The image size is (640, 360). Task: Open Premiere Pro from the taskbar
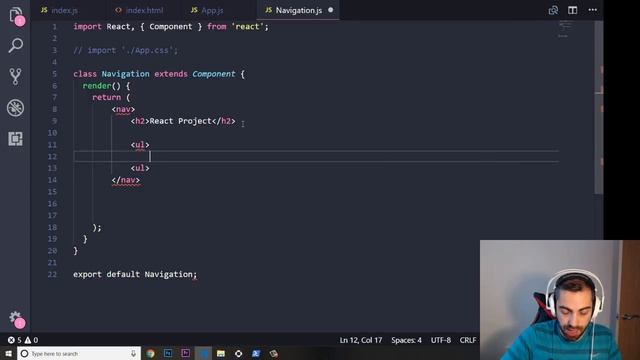click(x=185, y=353)
